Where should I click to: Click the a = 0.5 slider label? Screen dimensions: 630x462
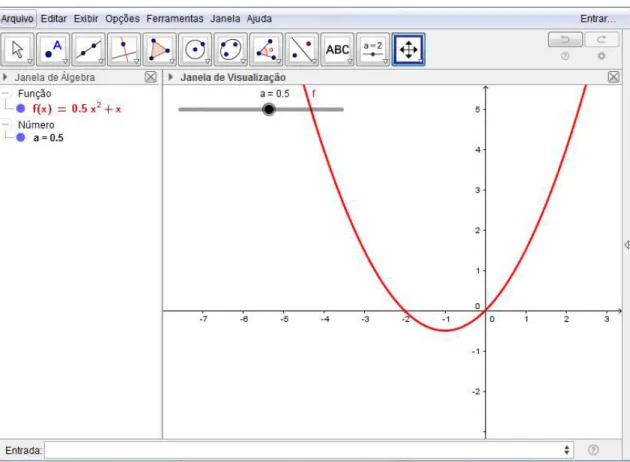[274, 94]
